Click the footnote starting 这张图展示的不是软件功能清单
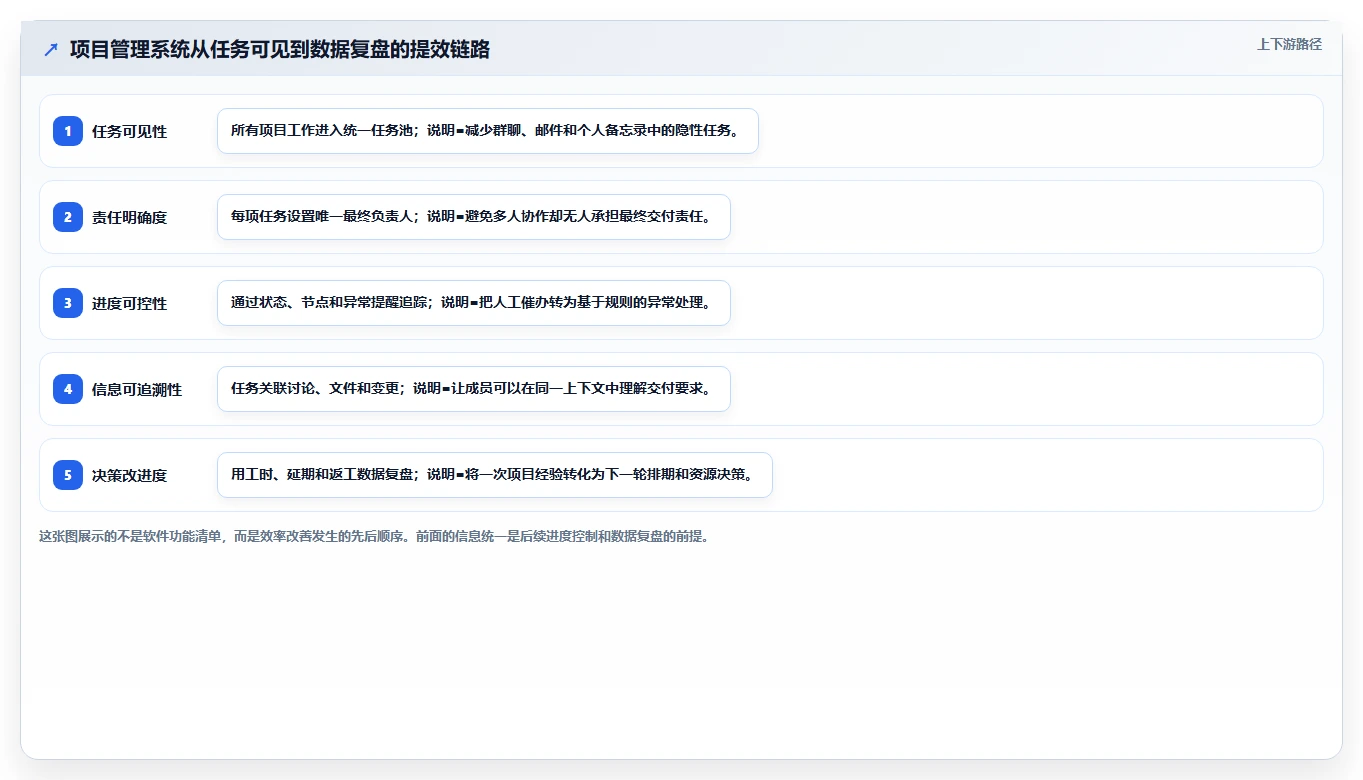This screenshot has width=1363, height=780. point(374,536)
